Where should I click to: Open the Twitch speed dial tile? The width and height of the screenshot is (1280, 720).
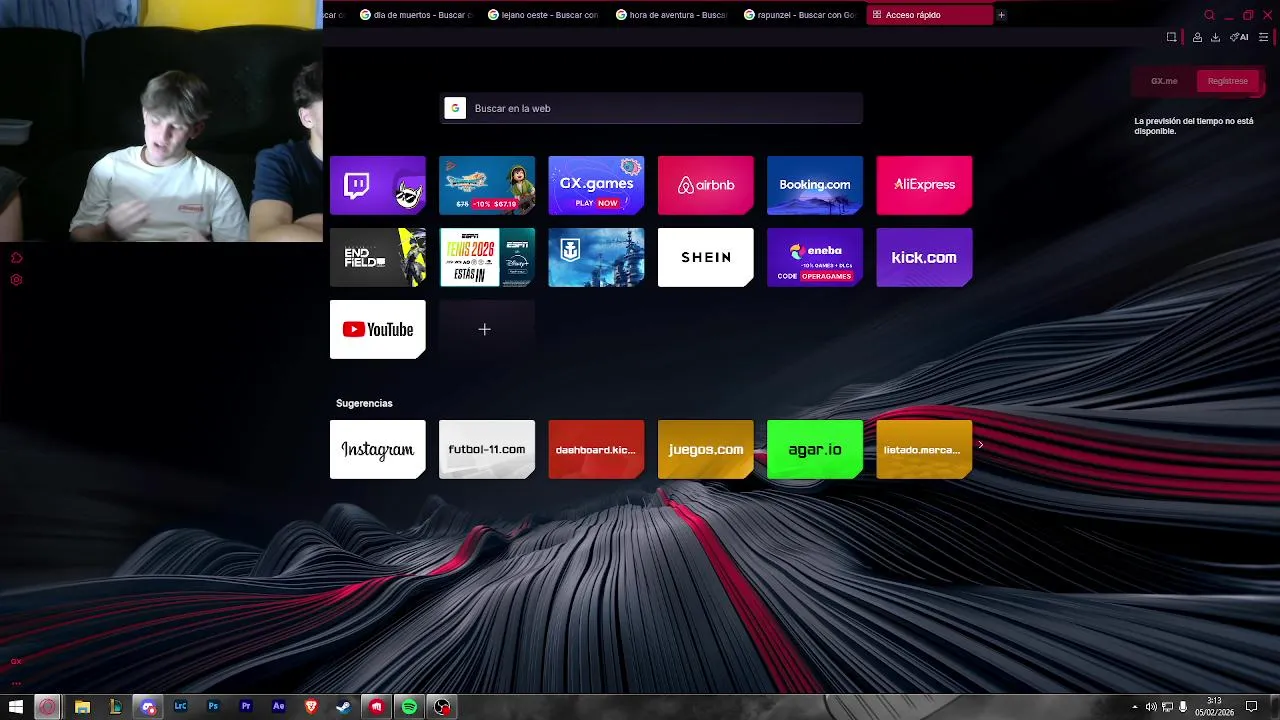pos(378,185)
